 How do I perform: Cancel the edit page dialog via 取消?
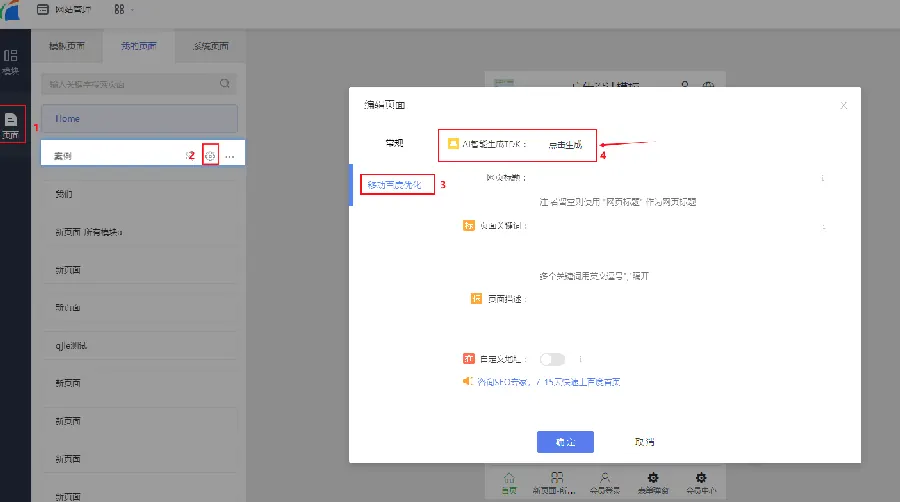click(644, 442)
